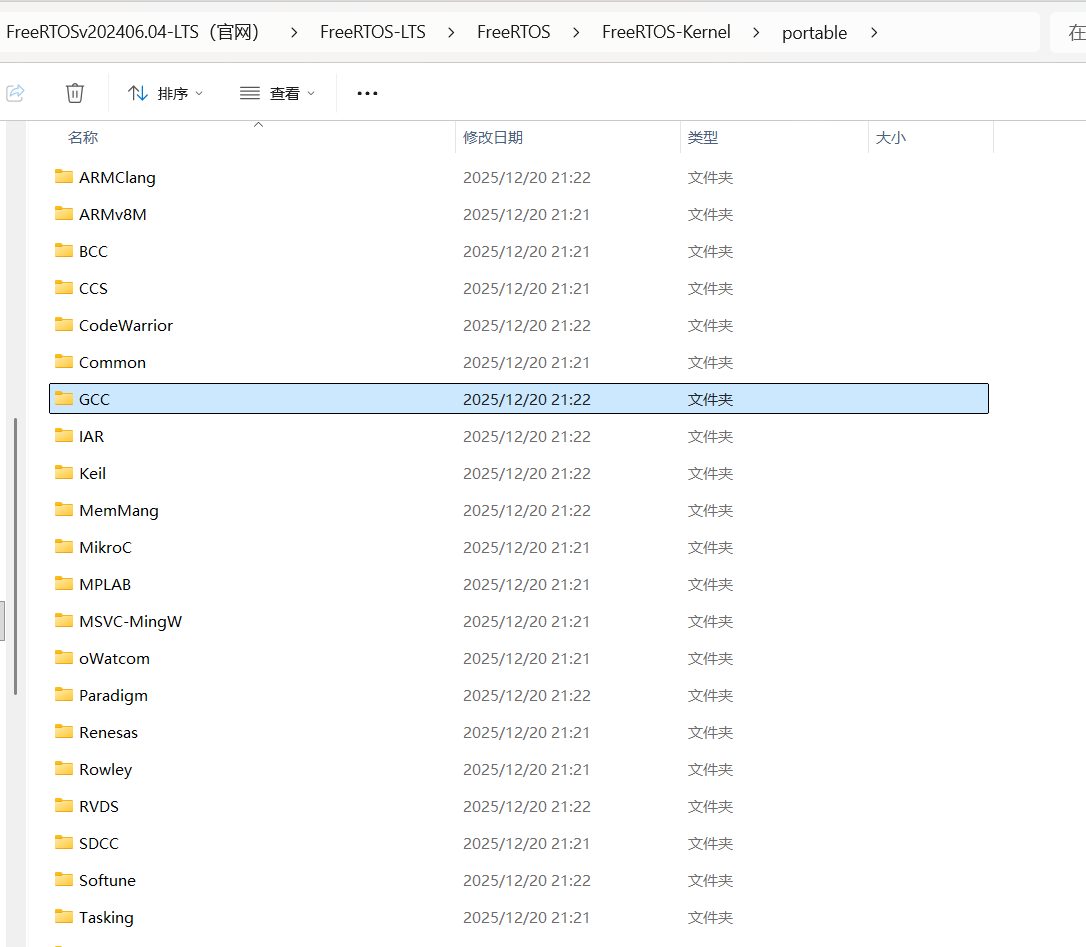Click the SDCC folder icon
Screen dimensions: 1086x947
click(x=64, y=842)
